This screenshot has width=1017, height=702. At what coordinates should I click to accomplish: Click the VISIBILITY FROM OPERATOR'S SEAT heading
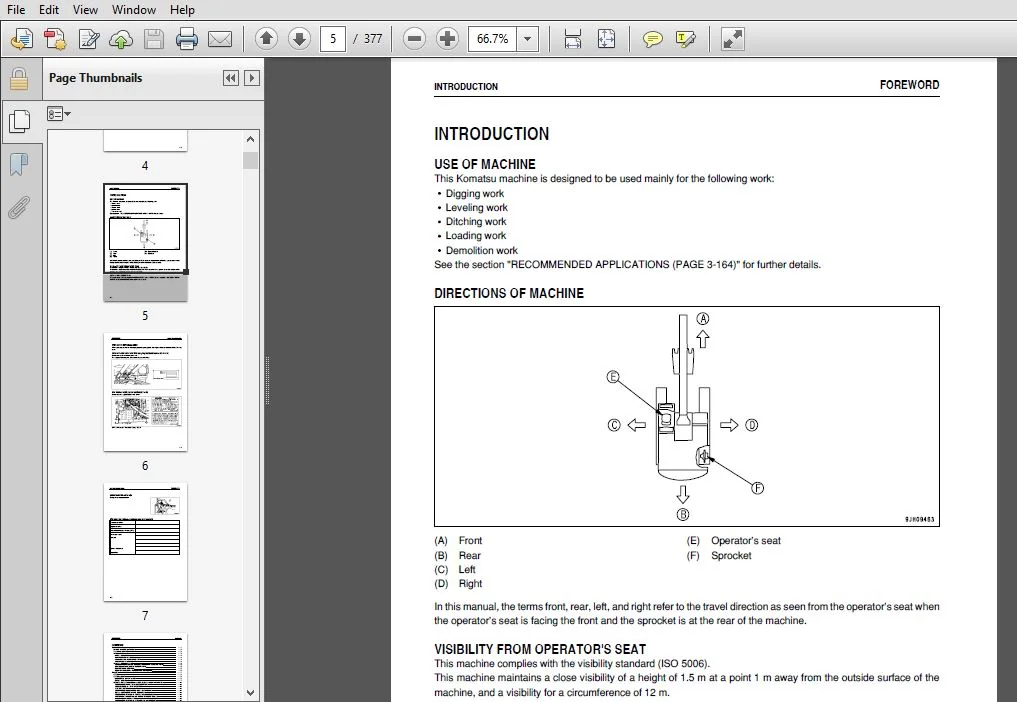[540, 649]
